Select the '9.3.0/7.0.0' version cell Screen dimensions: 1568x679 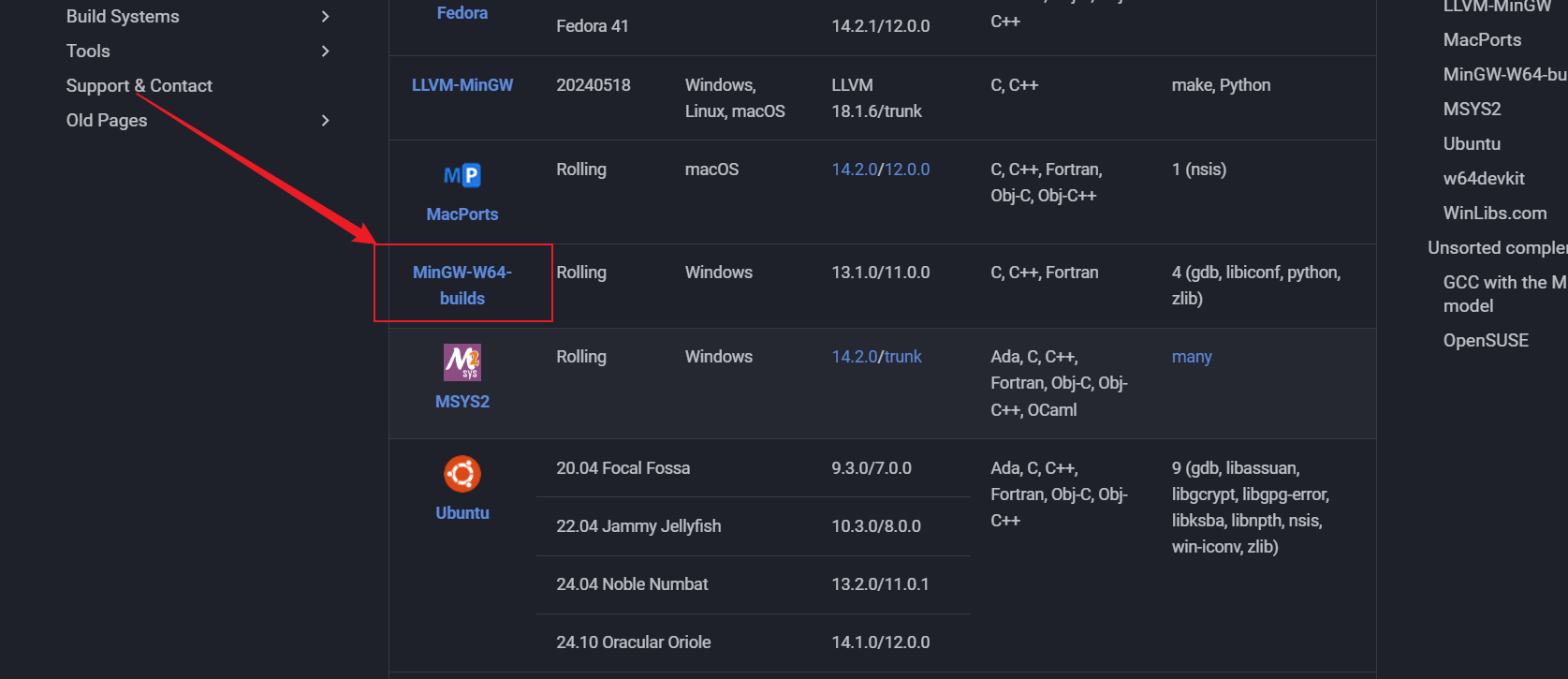tap(872, 468)
